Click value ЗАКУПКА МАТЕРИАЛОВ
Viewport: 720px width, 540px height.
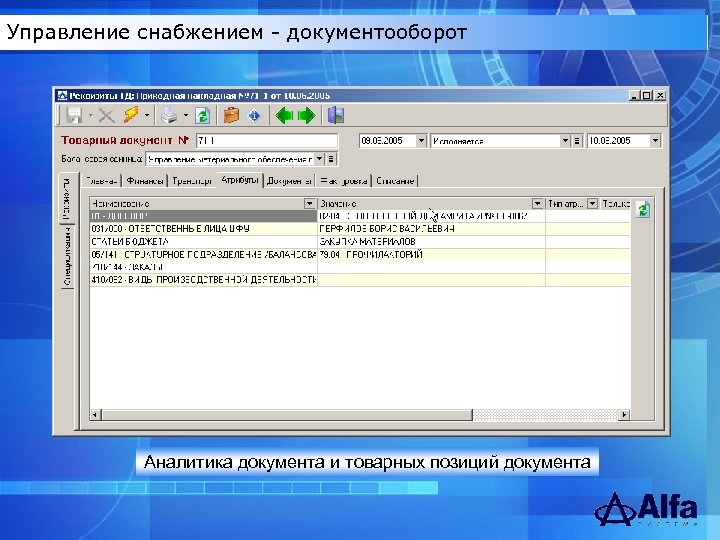click(x=367, y=241)
